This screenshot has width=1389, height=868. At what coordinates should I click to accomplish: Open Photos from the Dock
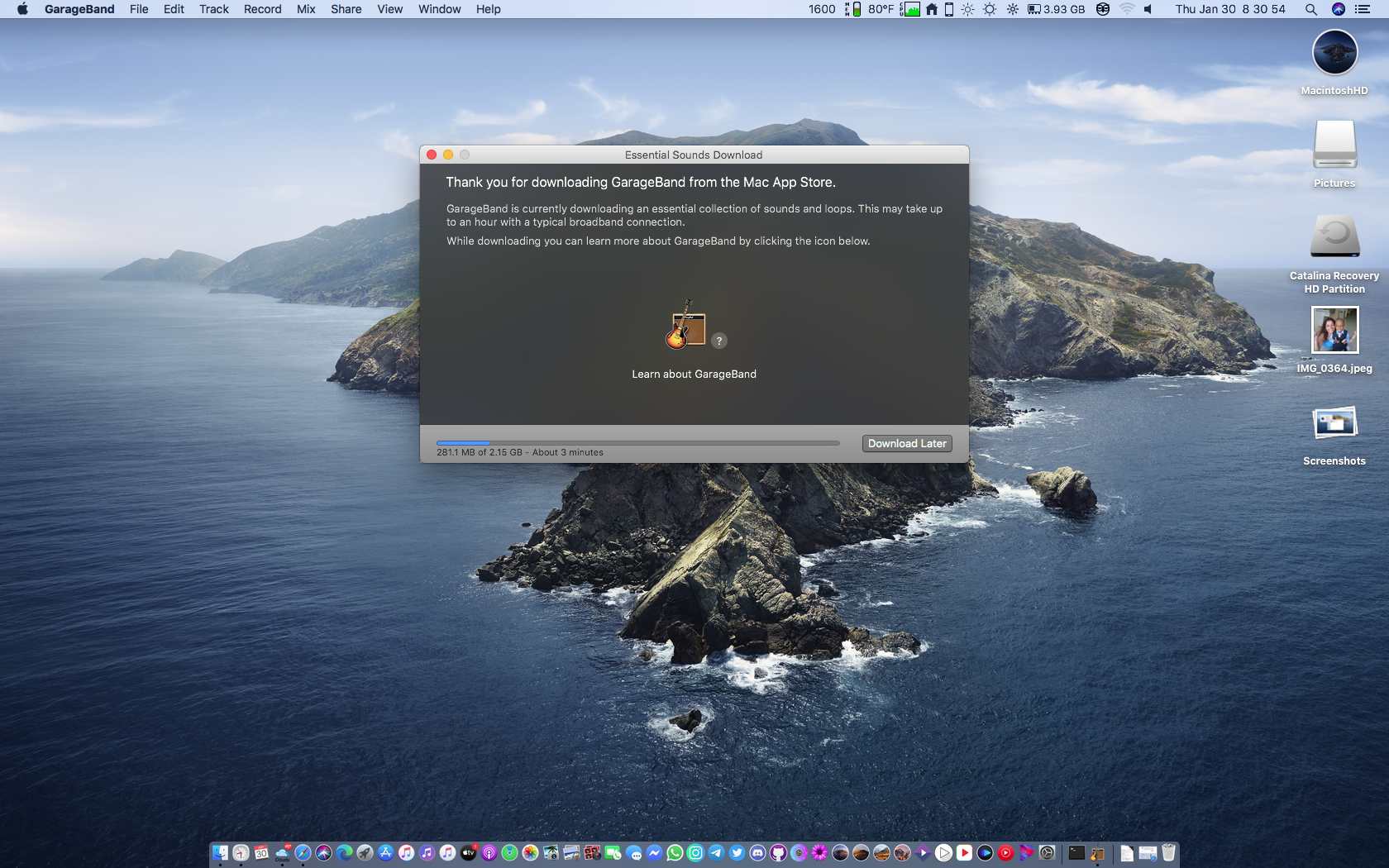coord(530,852)
